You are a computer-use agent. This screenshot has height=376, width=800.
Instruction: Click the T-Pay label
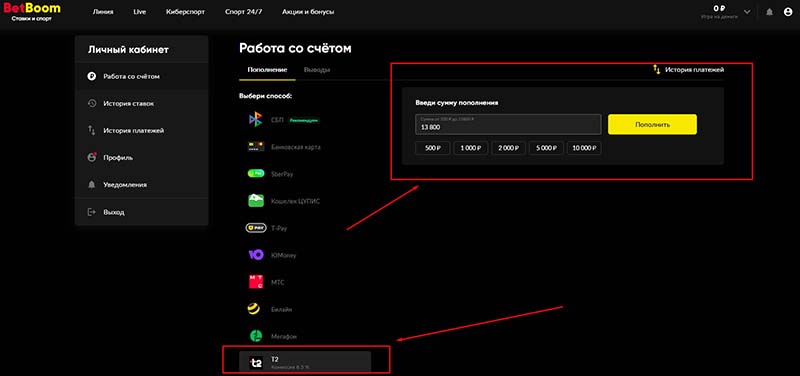(x=279, y=228)
